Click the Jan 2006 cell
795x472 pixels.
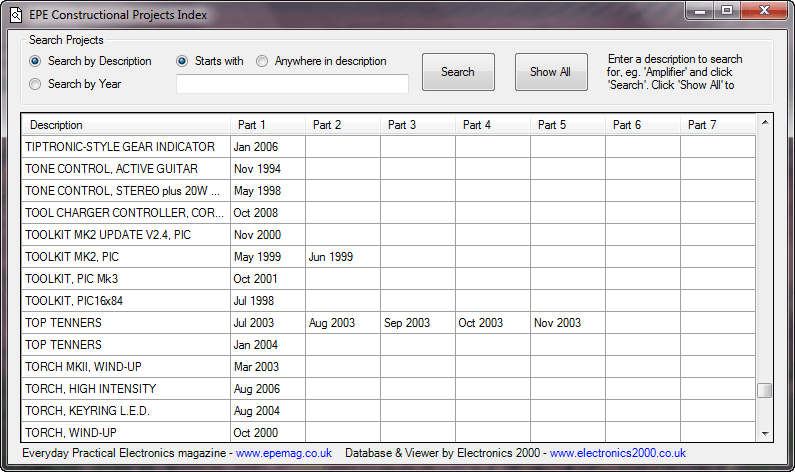tap(268, 147)
